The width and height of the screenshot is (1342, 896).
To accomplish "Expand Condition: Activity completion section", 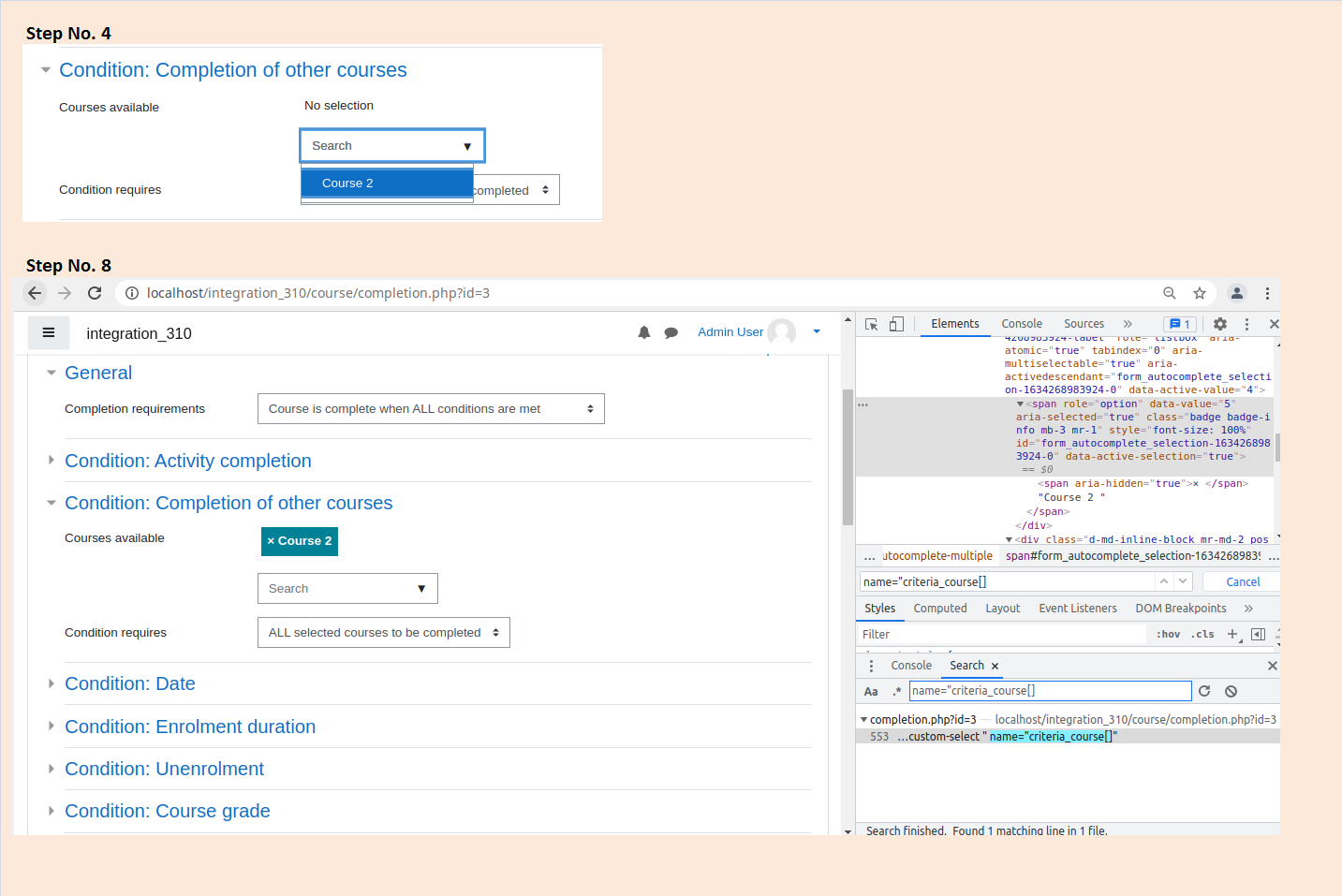I will [52, 461].
